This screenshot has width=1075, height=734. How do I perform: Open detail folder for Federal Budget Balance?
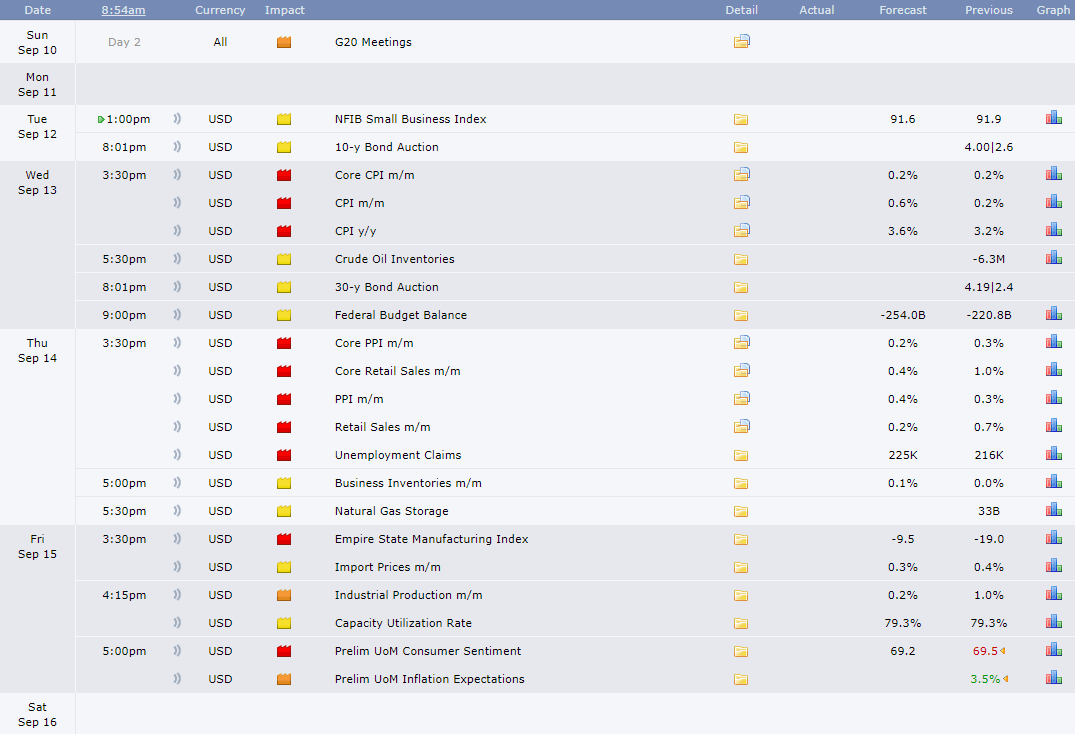(x=740, y=315)
